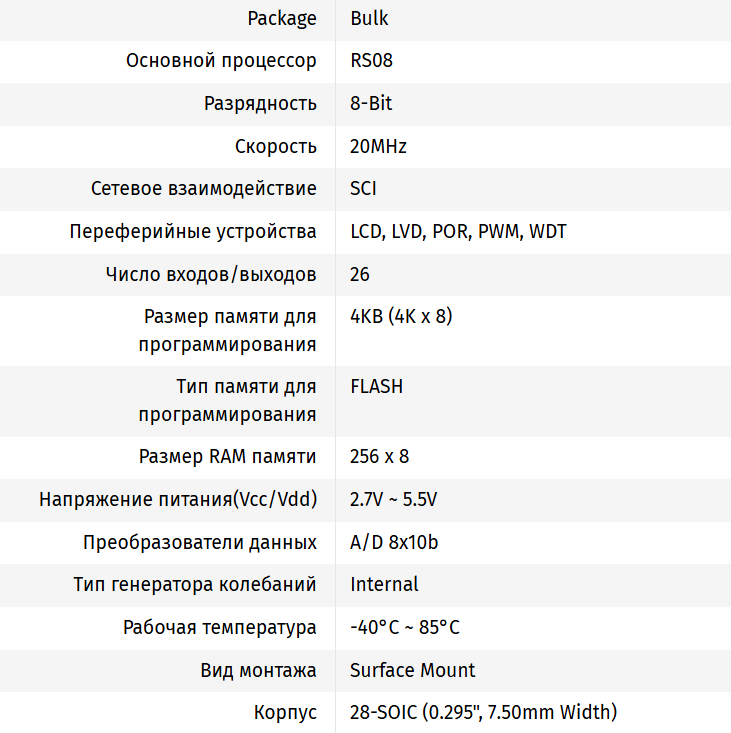This screenshot has height=733, width=731.
Task: Click the 'Internal' oscillator type value
Action: click(x=384, y=585)
